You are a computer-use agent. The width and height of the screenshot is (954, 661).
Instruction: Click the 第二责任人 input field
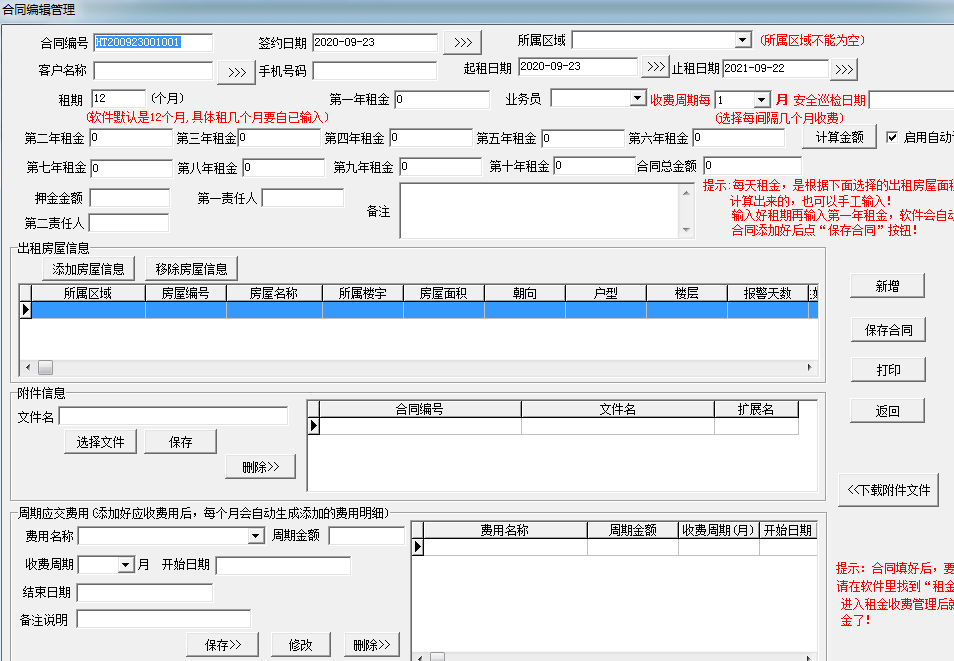[129, 223]
